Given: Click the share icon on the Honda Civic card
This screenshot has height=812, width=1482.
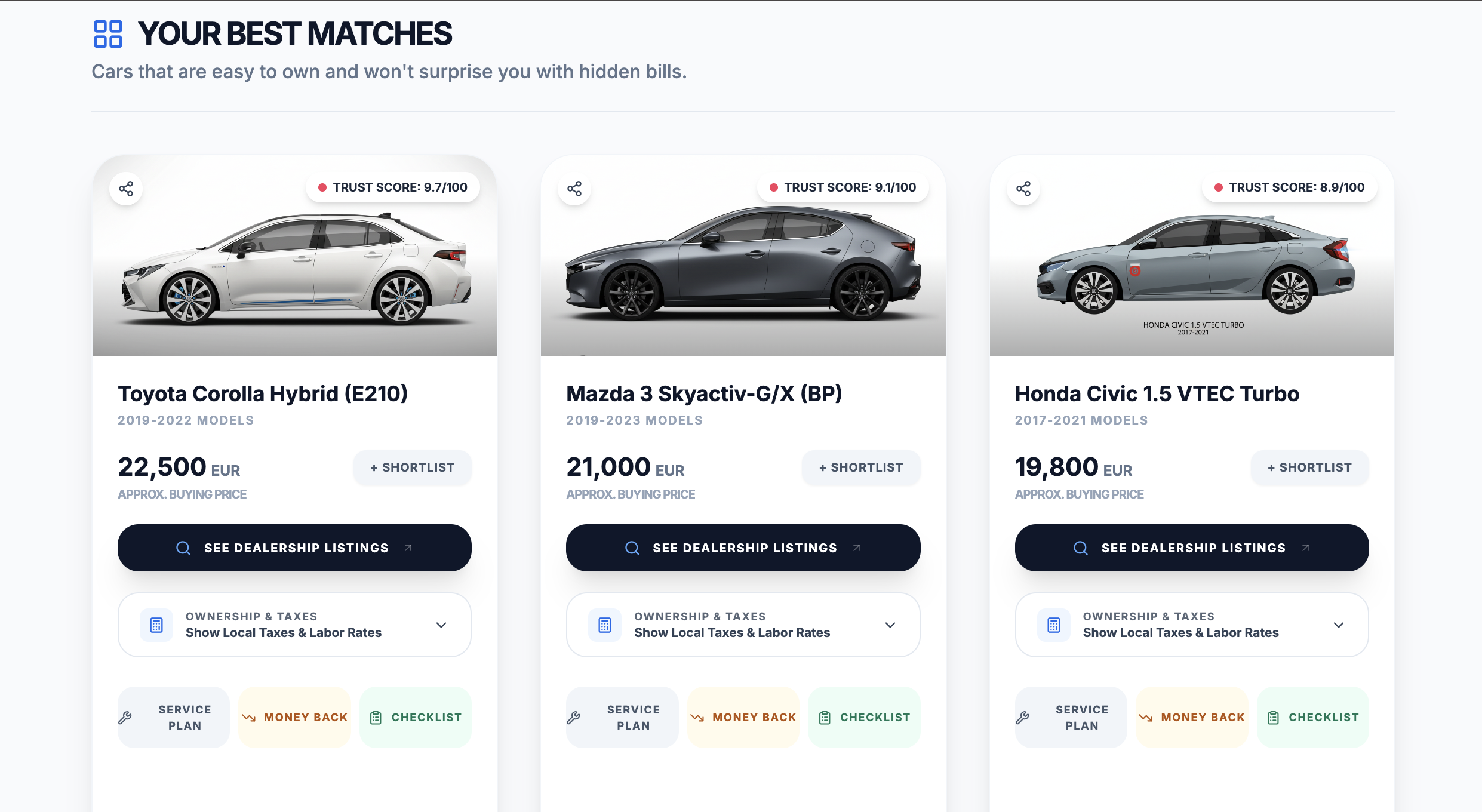Looking at the screenshot, I should (1023, 188).
